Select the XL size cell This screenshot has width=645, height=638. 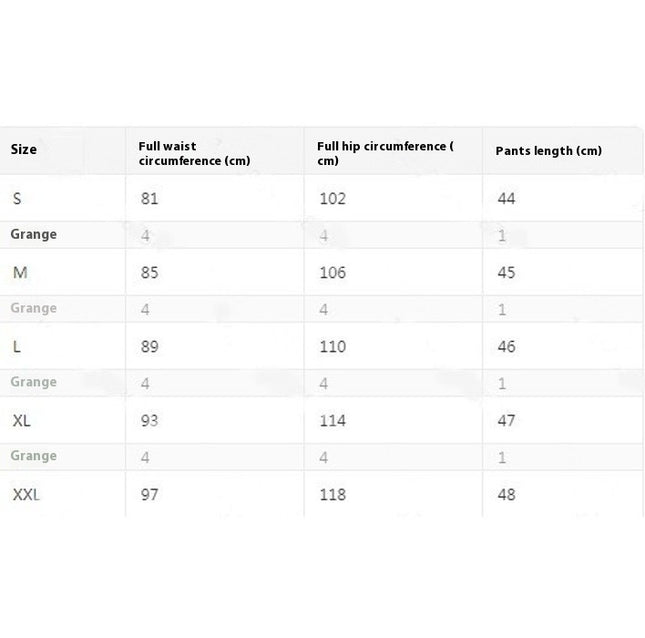(21, 421)
